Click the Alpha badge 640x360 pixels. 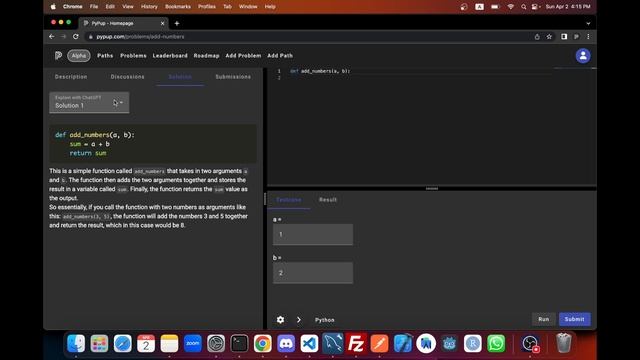79,56
